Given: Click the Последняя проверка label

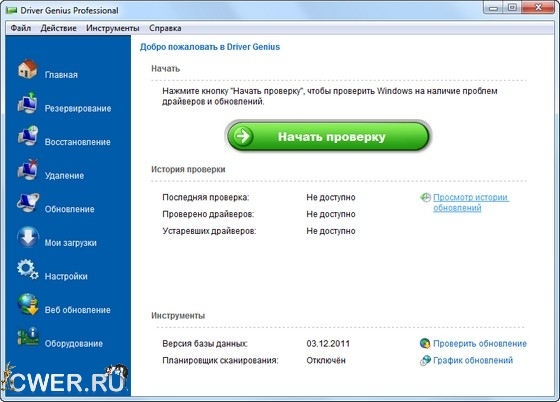Looking at the screenshot, I should 206,197.
